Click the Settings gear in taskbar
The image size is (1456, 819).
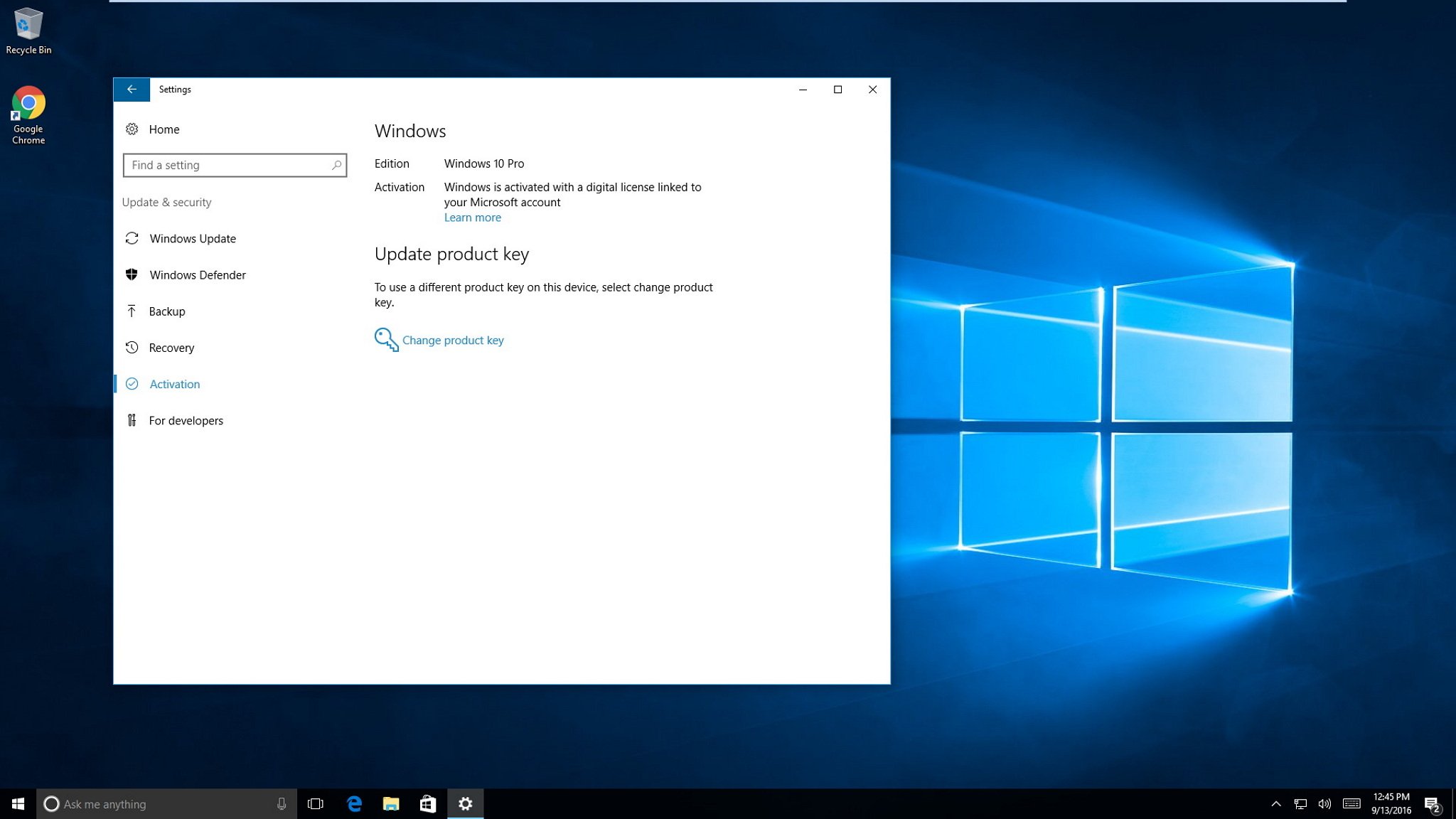[465, 803]
